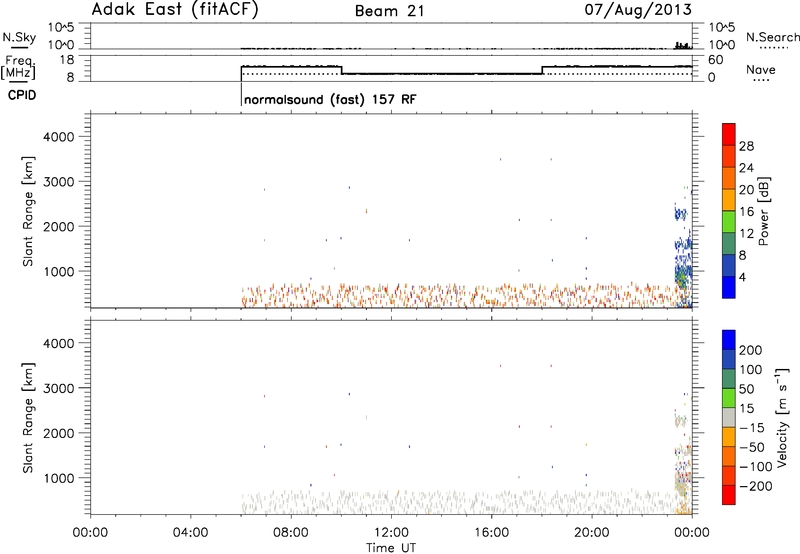Click the 'Time UT' axis title
This screenshot has width=800, height=554.
(391, 548)
